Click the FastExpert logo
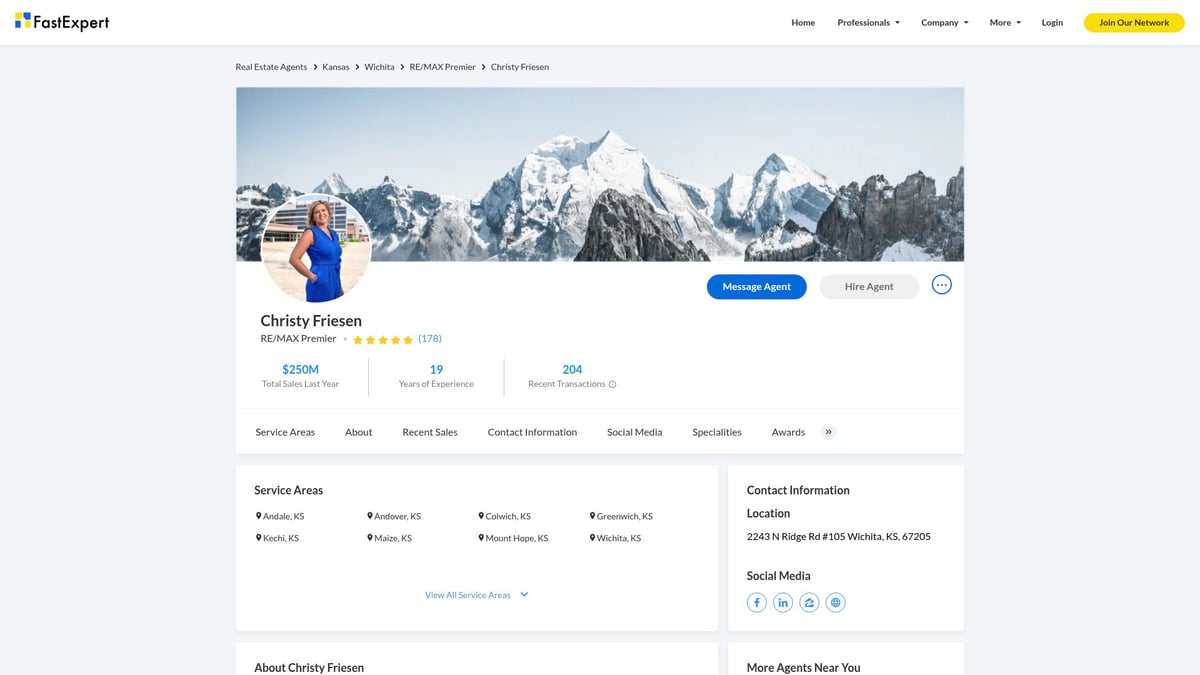Image resolution: width=1200 pixels, height=675 pixels. [x=62, y=21]
